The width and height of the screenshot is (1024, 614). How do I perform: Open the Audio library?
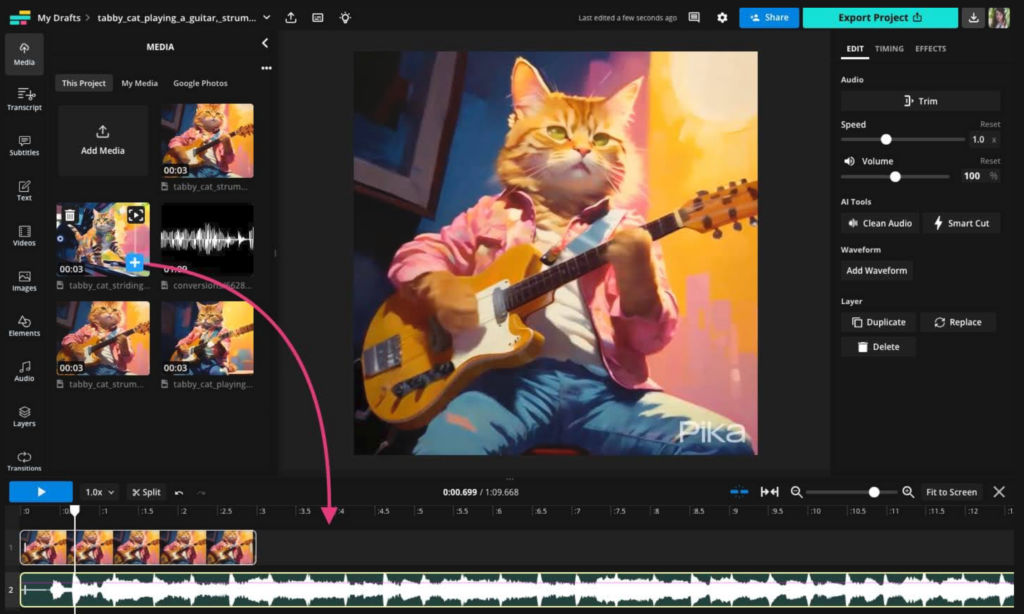pos(24,370)
